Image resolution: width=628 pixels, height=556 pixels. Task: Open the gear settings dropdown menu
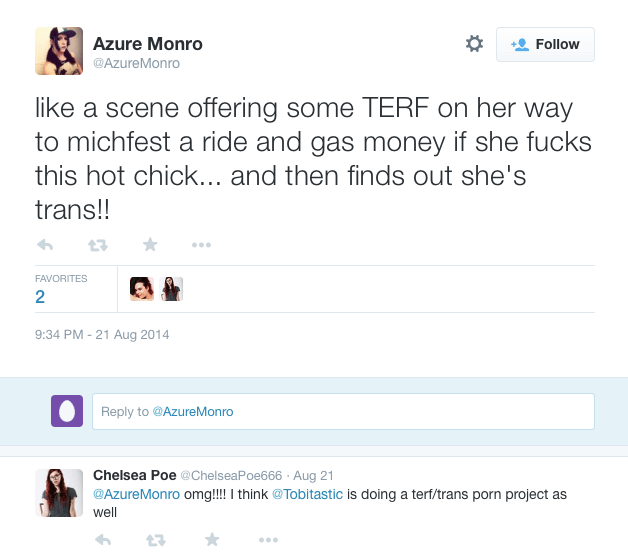click(474, 44)
